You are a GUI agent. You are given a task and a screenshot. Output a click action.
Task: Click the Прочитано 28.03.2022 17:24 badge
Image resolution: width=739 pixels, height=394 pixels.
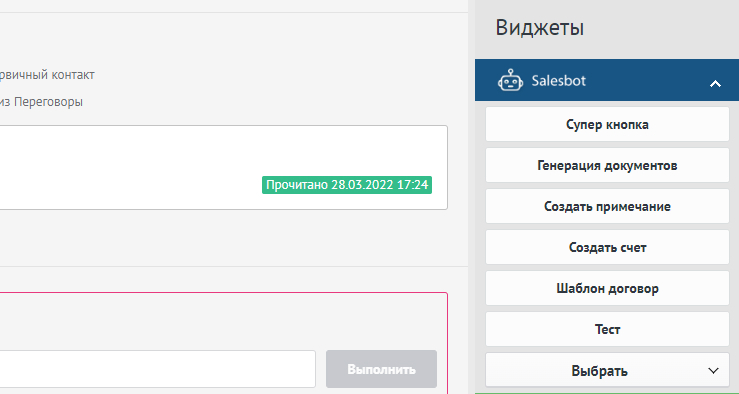347,185
